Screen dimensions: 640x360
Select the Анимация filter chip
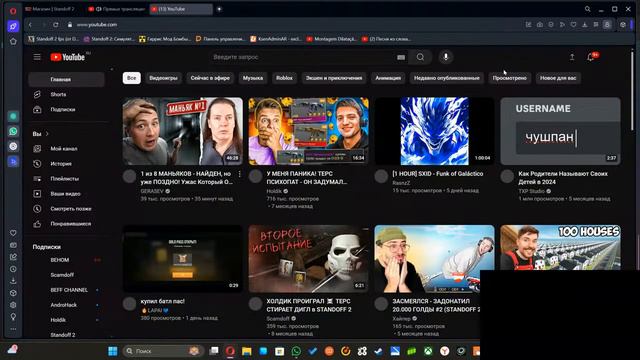click(388, 78)
